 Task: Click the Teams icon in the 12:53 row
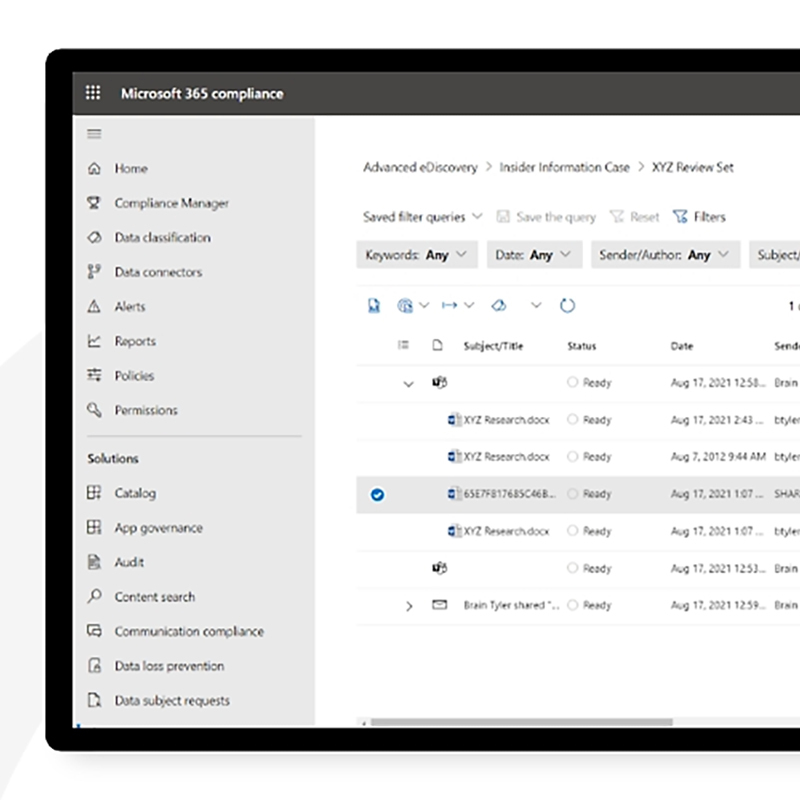point(439,568)
